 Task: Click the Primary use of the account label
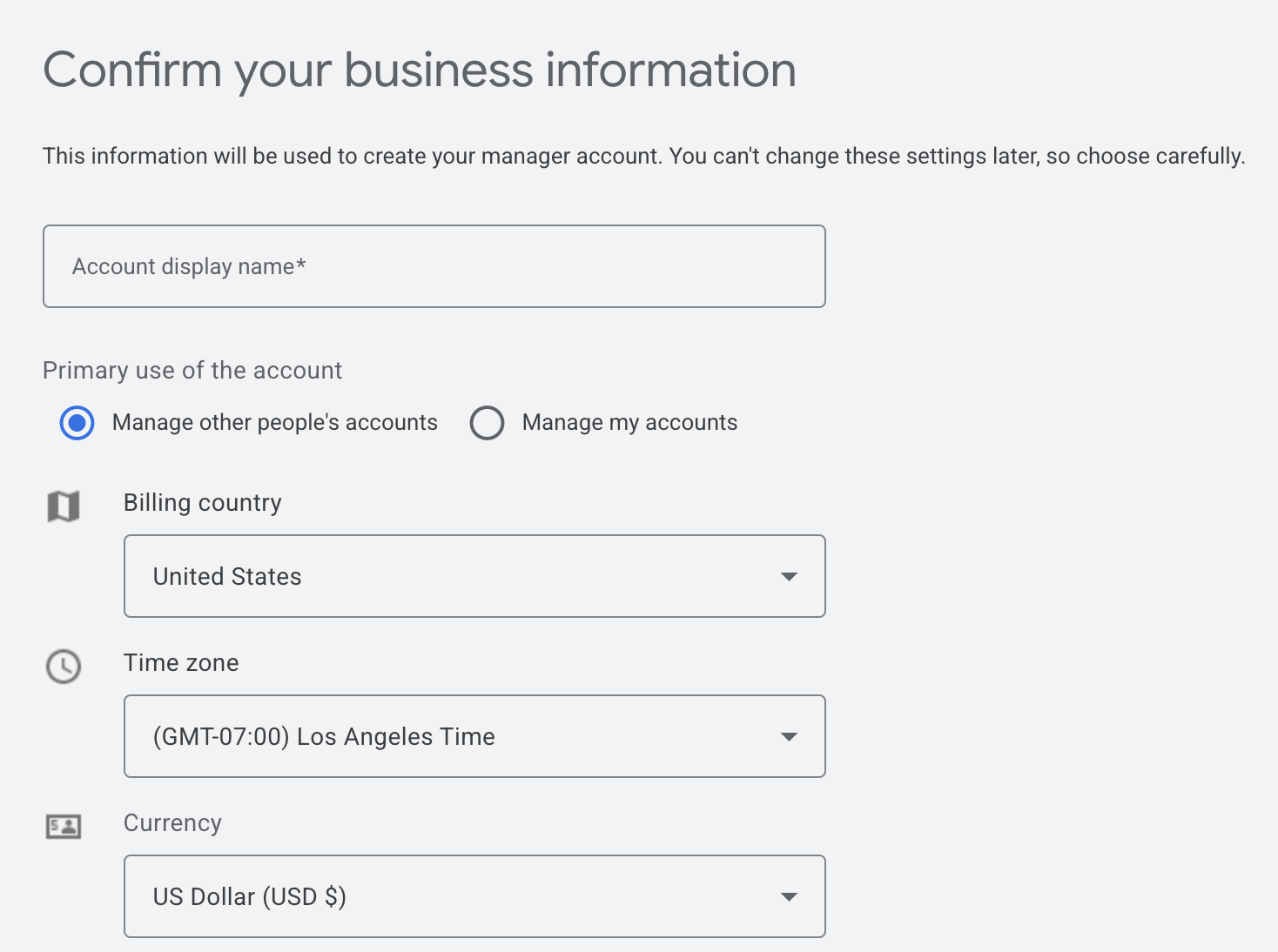coord(192,370)
